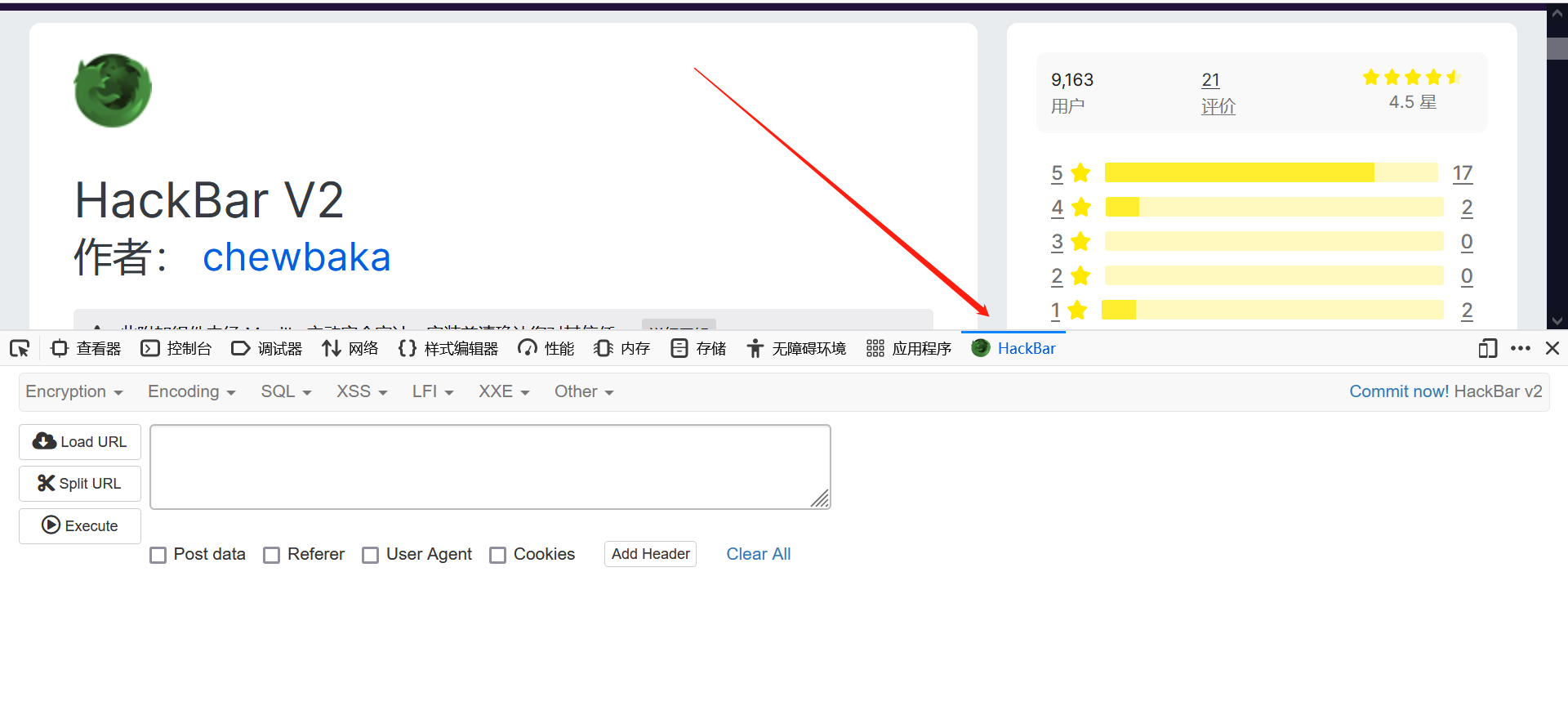Open the 21 评价 reviews link

1218,92
